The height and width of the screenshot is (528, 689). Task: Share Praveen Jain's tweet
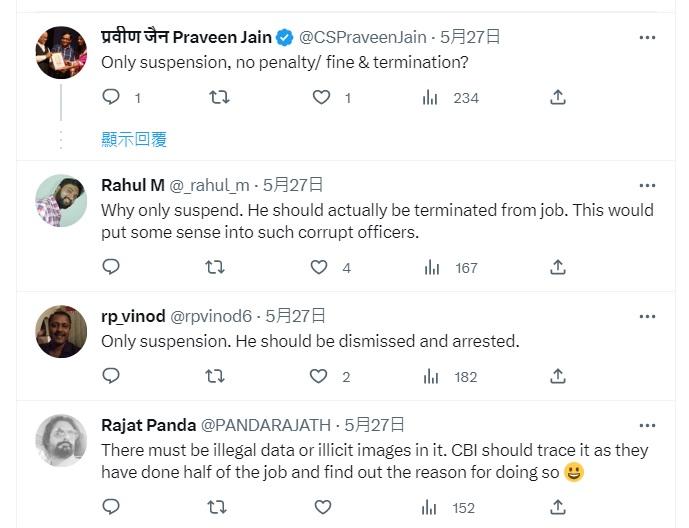558,97
